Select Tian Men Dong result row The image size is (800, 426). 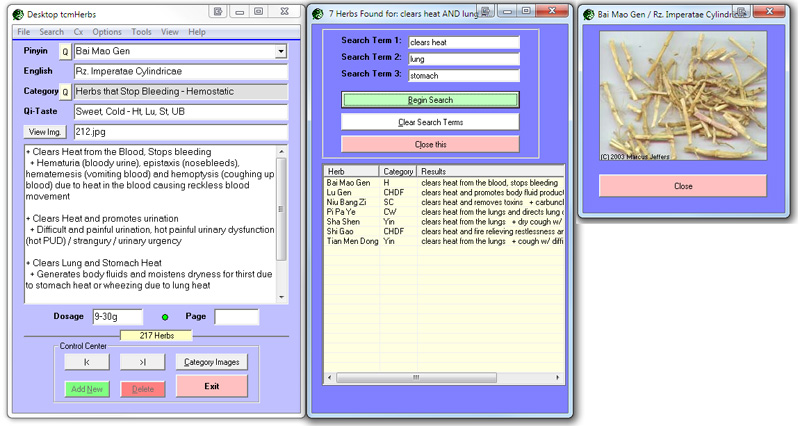click(x=444, y=241)
